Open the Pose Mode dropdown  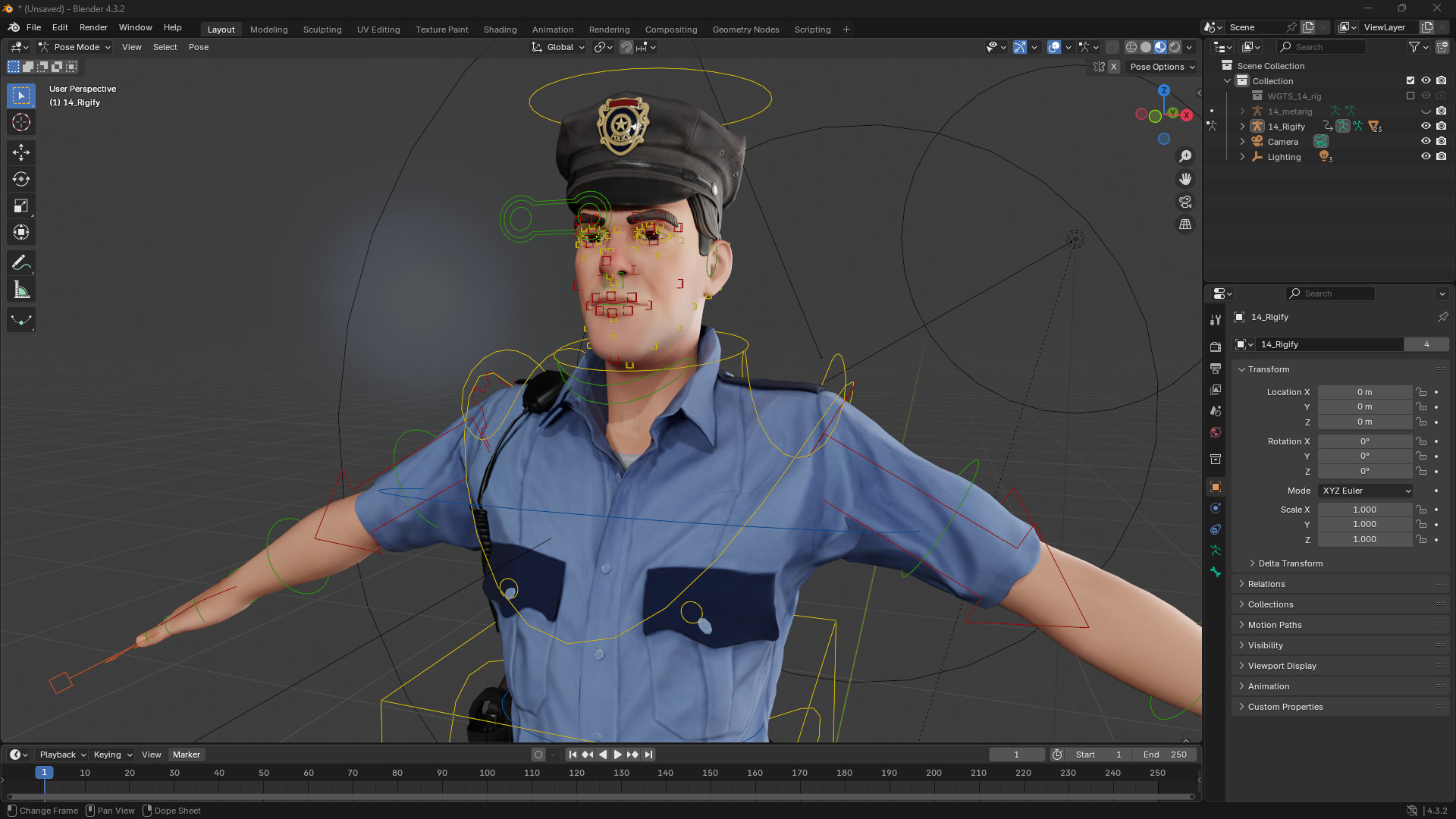click(x=75, y=47)
